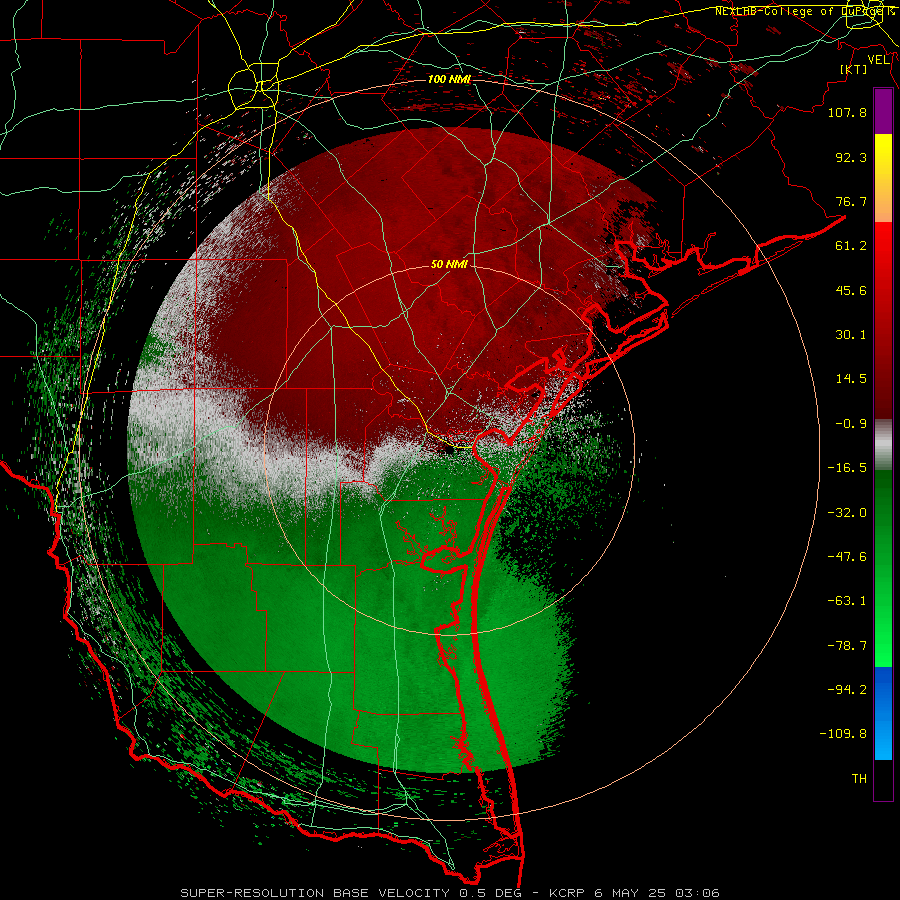Pick the yellow-orange segment of the color bar
Viewport: 900px width, 900px height.
pyautogui.click(x=883, y=178)
